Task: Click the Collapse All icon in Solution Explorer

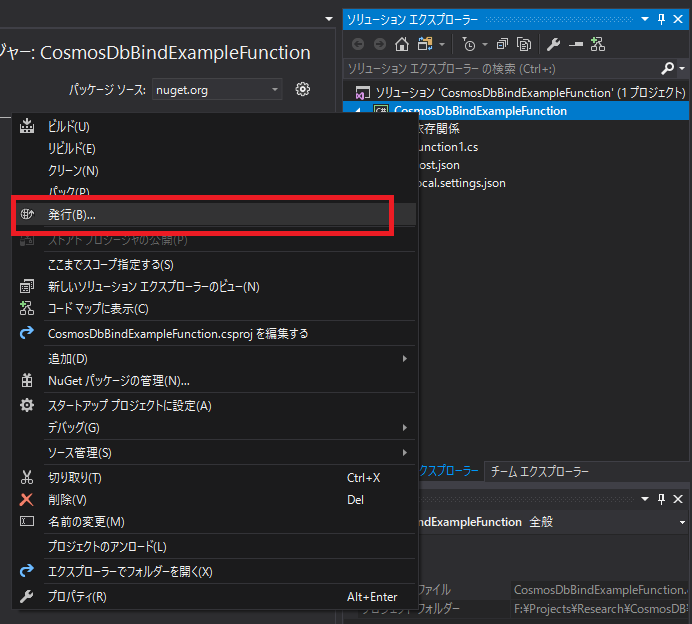Action: pos(502,44)
